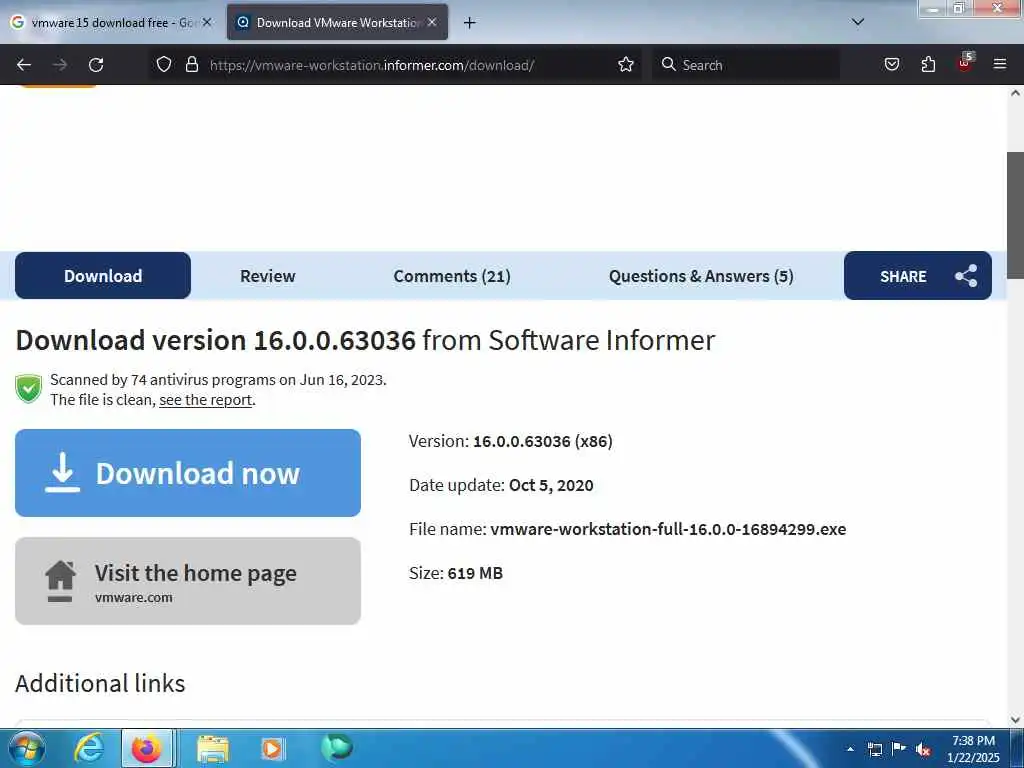Click the size value 619 MB

coord(475,573)
